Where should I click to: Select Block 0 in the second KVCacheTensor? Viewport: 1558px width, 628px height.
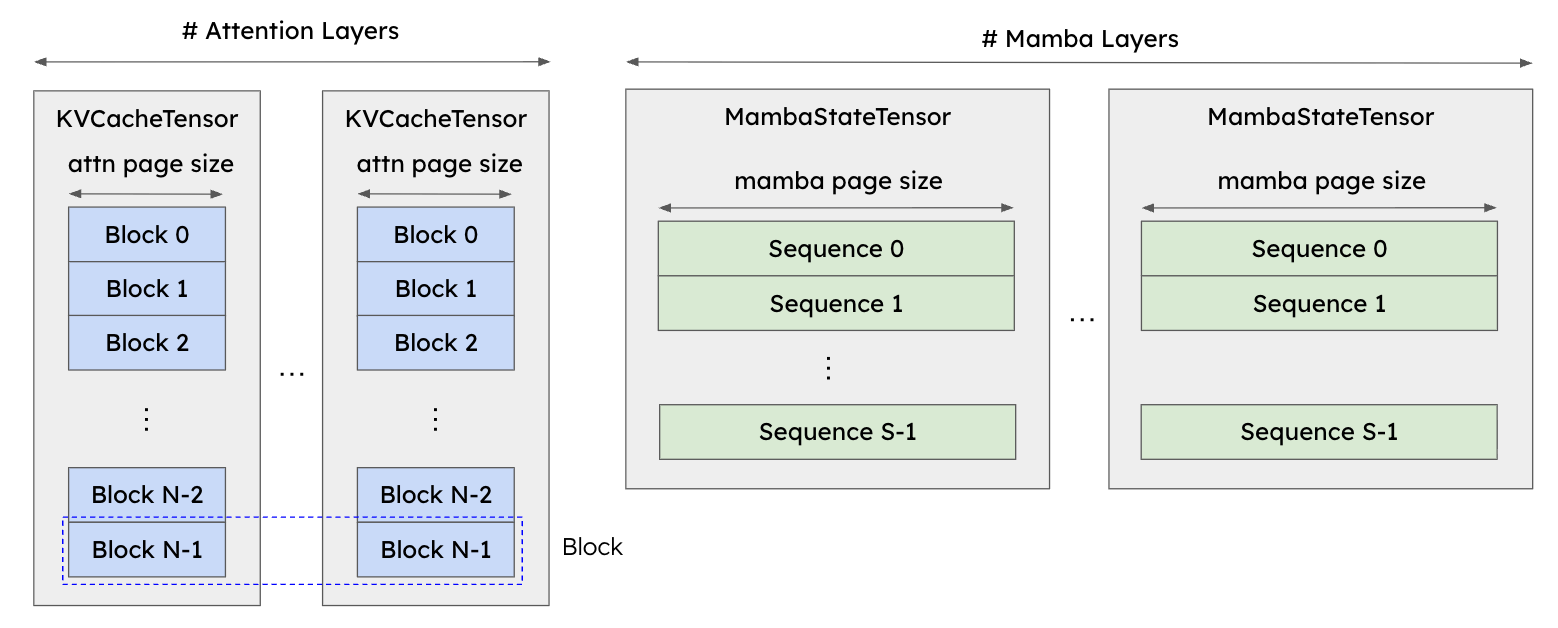436,235
